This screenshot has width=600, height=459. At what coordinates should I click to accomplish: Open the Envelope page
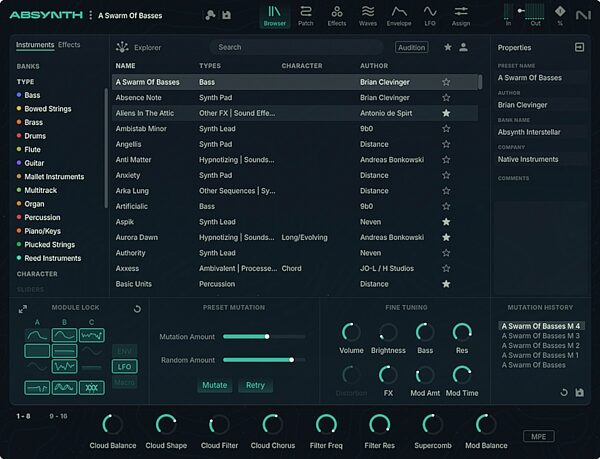[399, 16]
